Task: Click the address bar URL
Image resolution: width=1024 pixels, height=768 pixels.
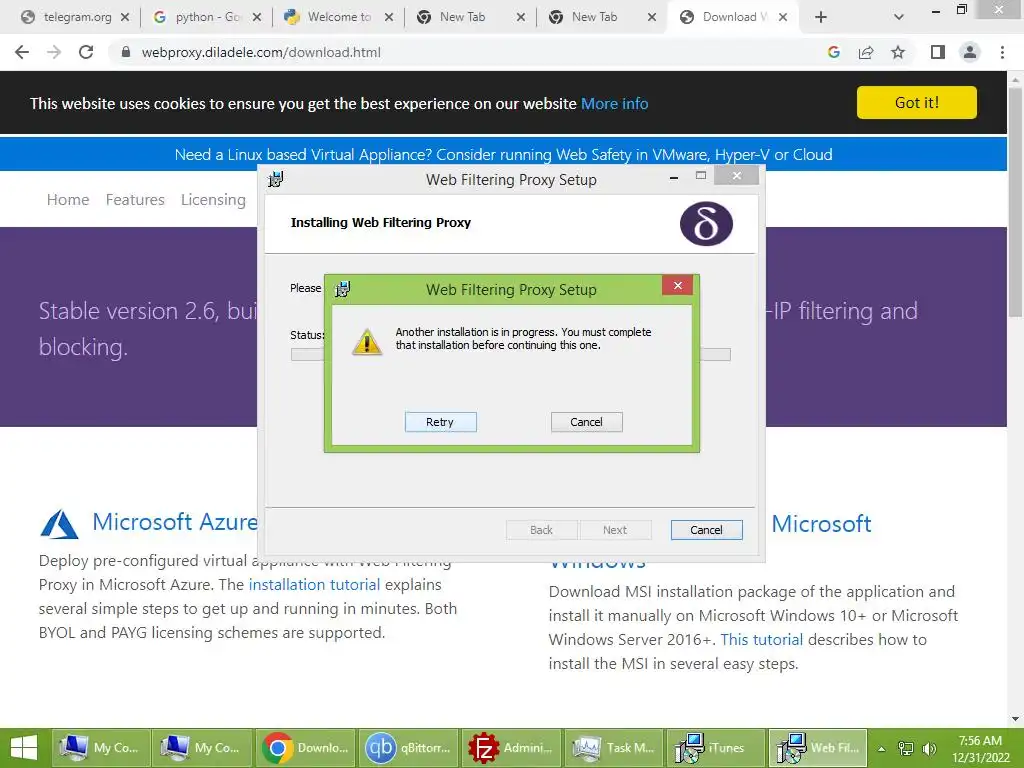Action: pos(261,52)
